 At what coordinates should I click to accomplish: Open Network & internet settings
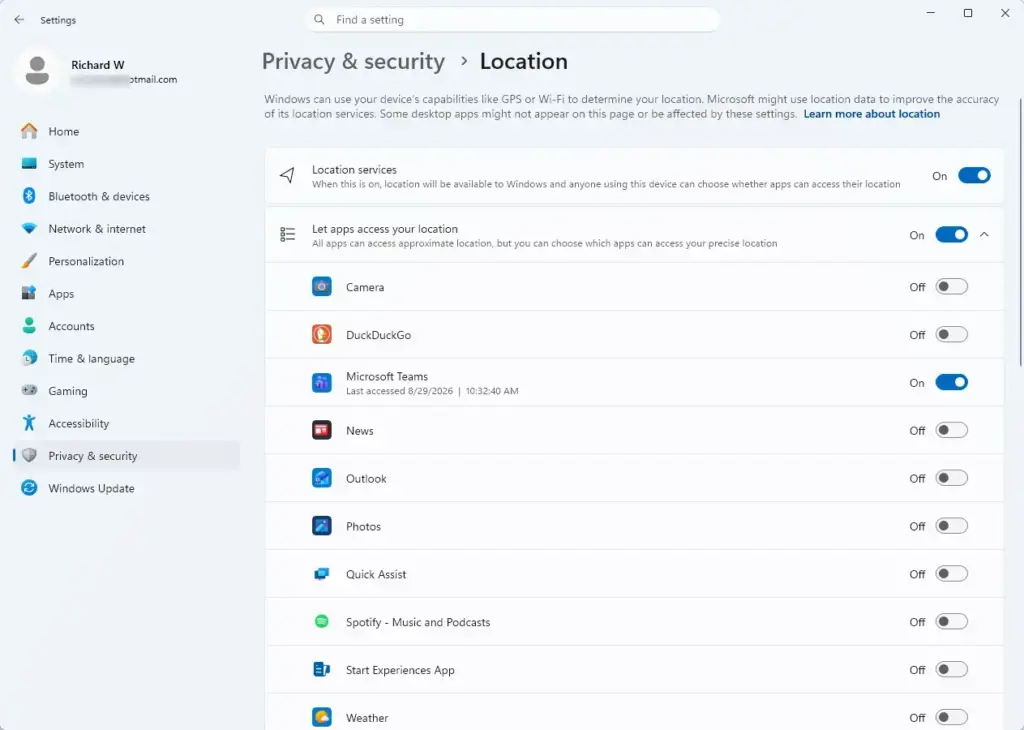pos(126,229)
